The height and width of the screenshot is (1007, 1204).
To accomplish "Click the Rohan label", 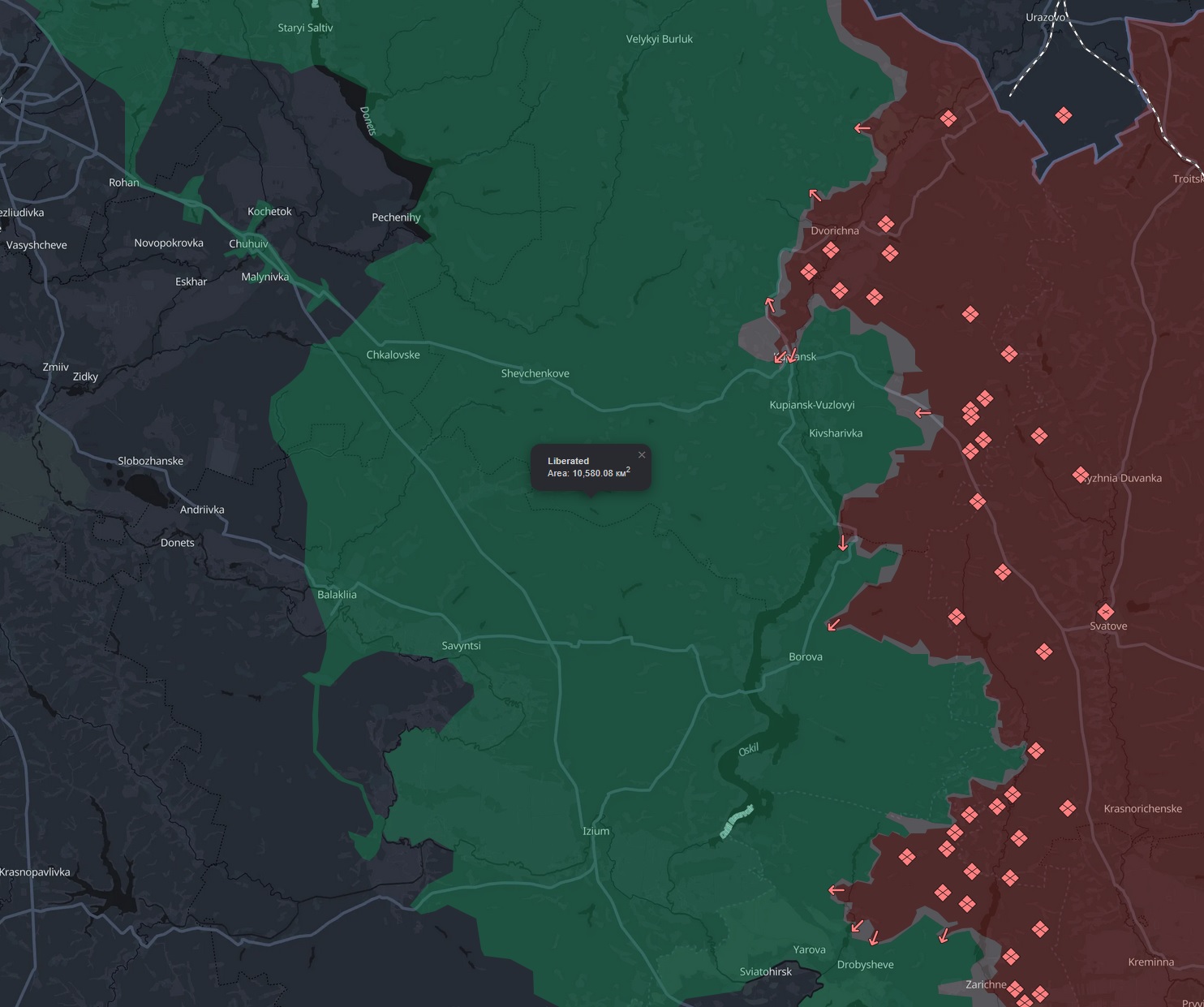I will pos(123,183).
